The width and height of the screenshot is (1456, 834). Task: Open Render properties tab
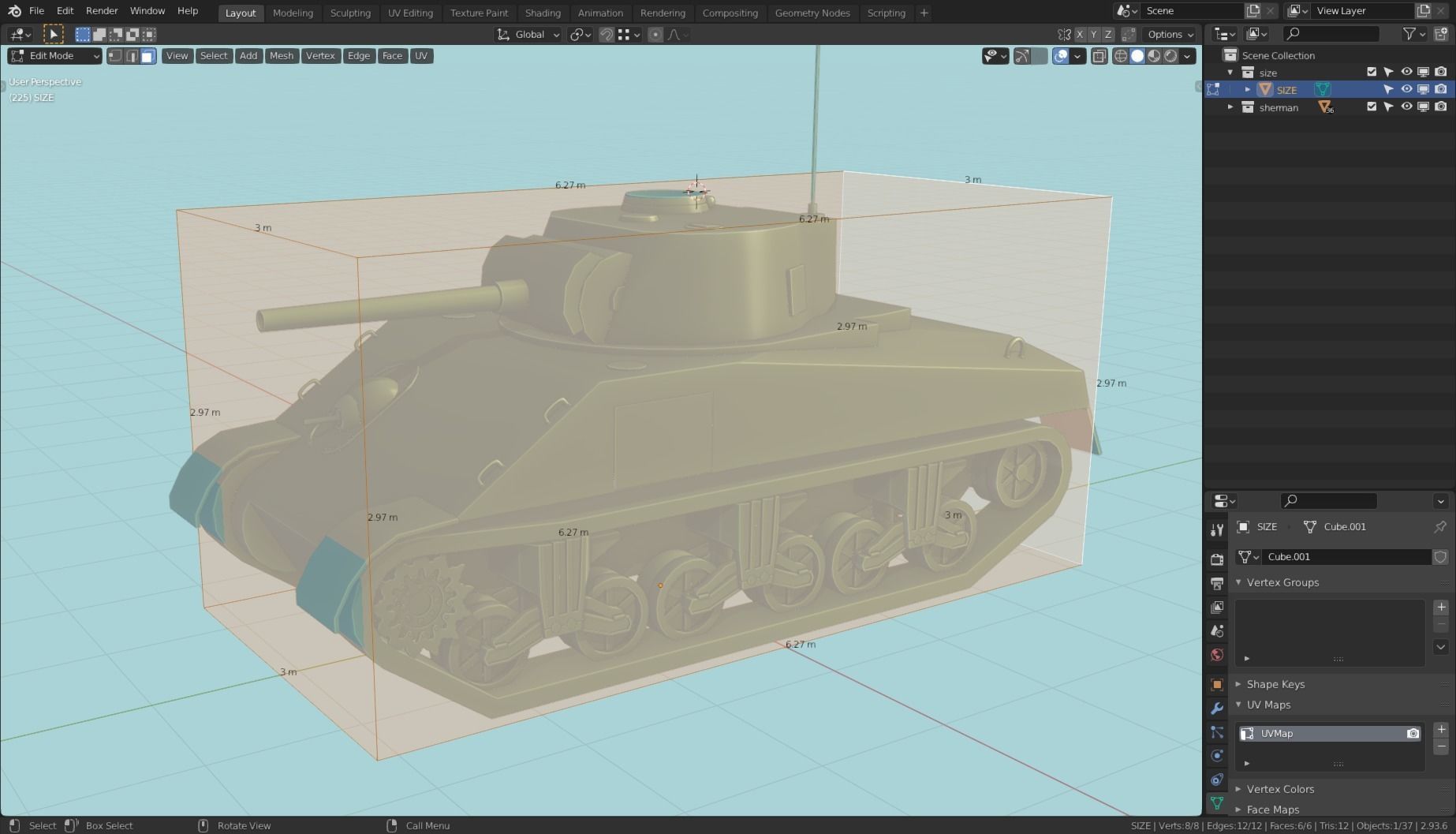1217,559
